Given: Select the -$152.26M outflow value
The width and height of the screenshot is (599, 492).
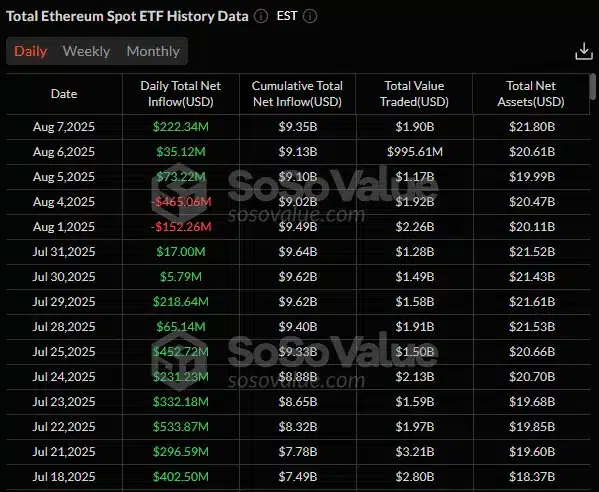Looking at the screenshot, I should [181, 227].
